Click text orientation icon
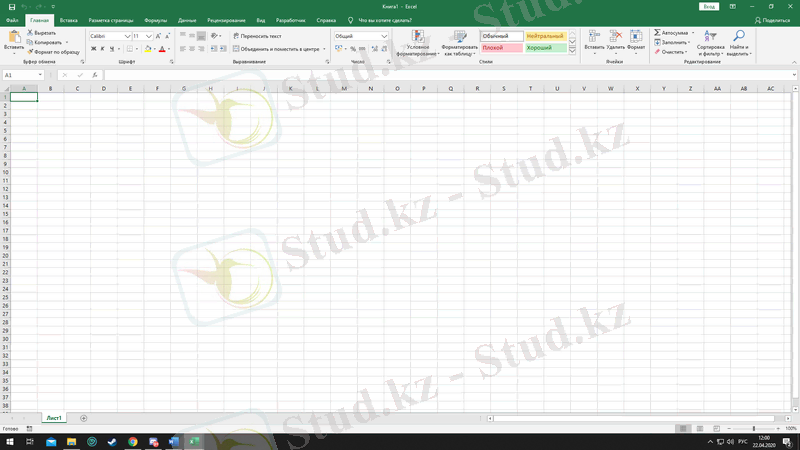This screenshot has width=800, height=450. click(215, 36)
